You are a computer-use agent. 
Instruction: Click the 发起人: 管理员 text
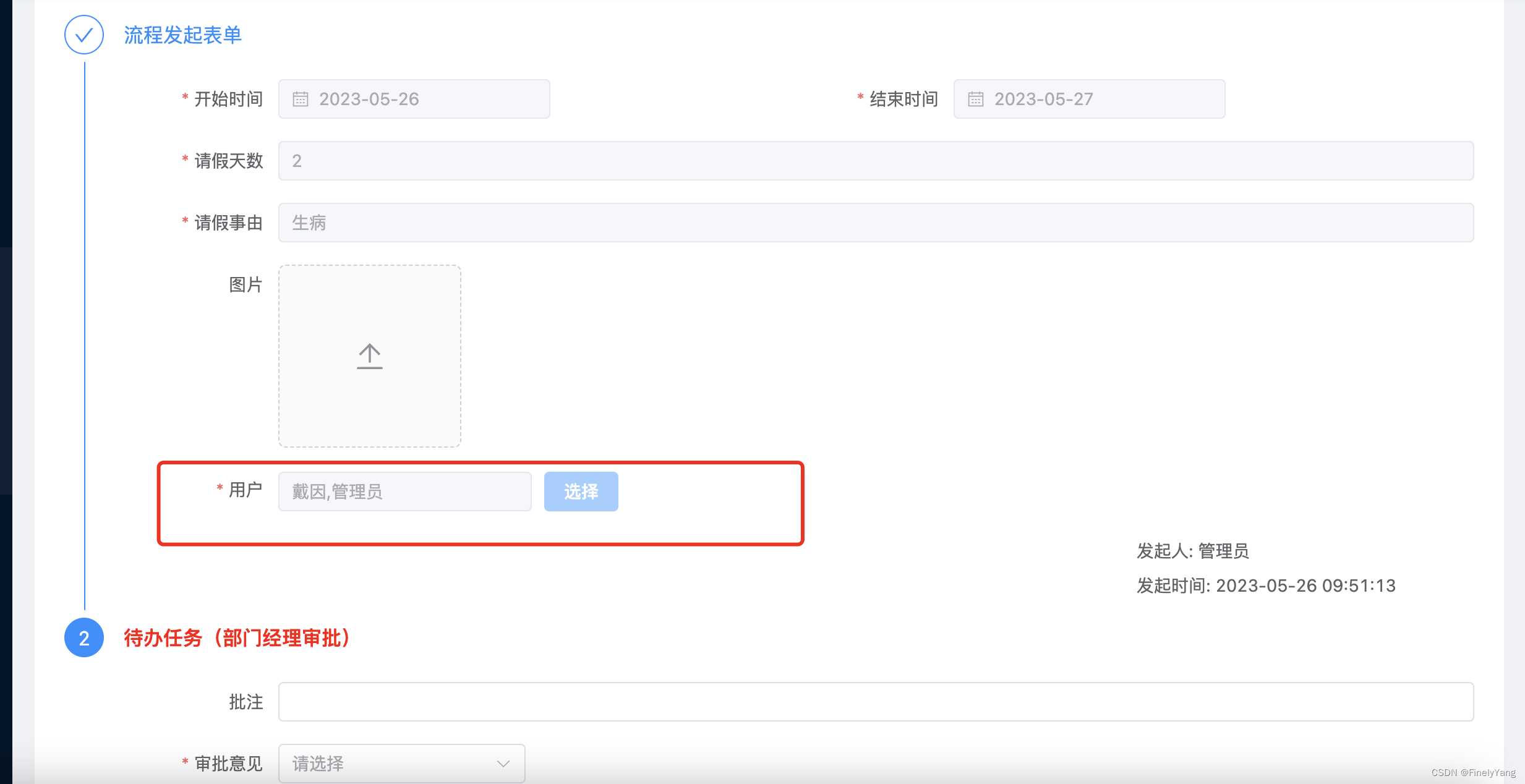point(1193,551)
